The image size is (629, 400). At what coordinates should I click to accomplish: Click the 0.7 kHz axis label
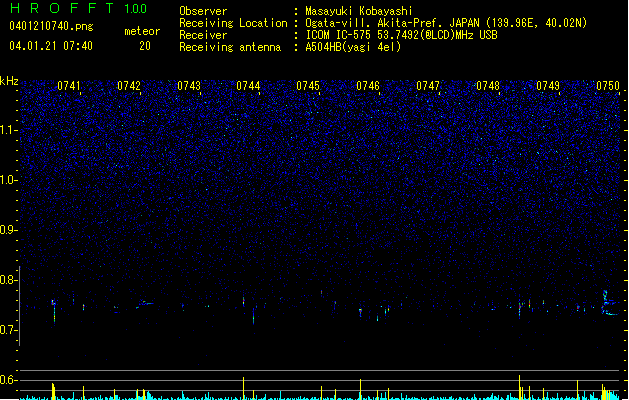pyautogui.click(x=8, y=330)
